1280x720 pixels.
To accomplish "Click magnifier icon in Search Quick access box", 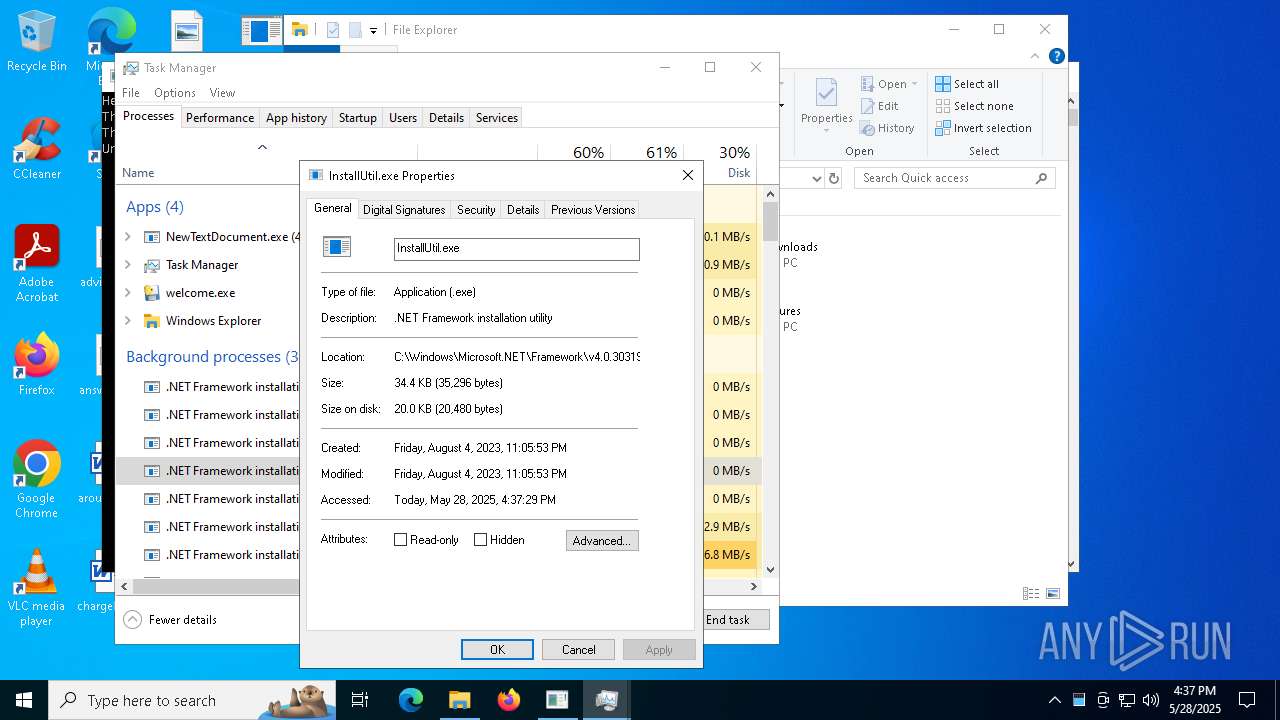I will click(1041, 178).
